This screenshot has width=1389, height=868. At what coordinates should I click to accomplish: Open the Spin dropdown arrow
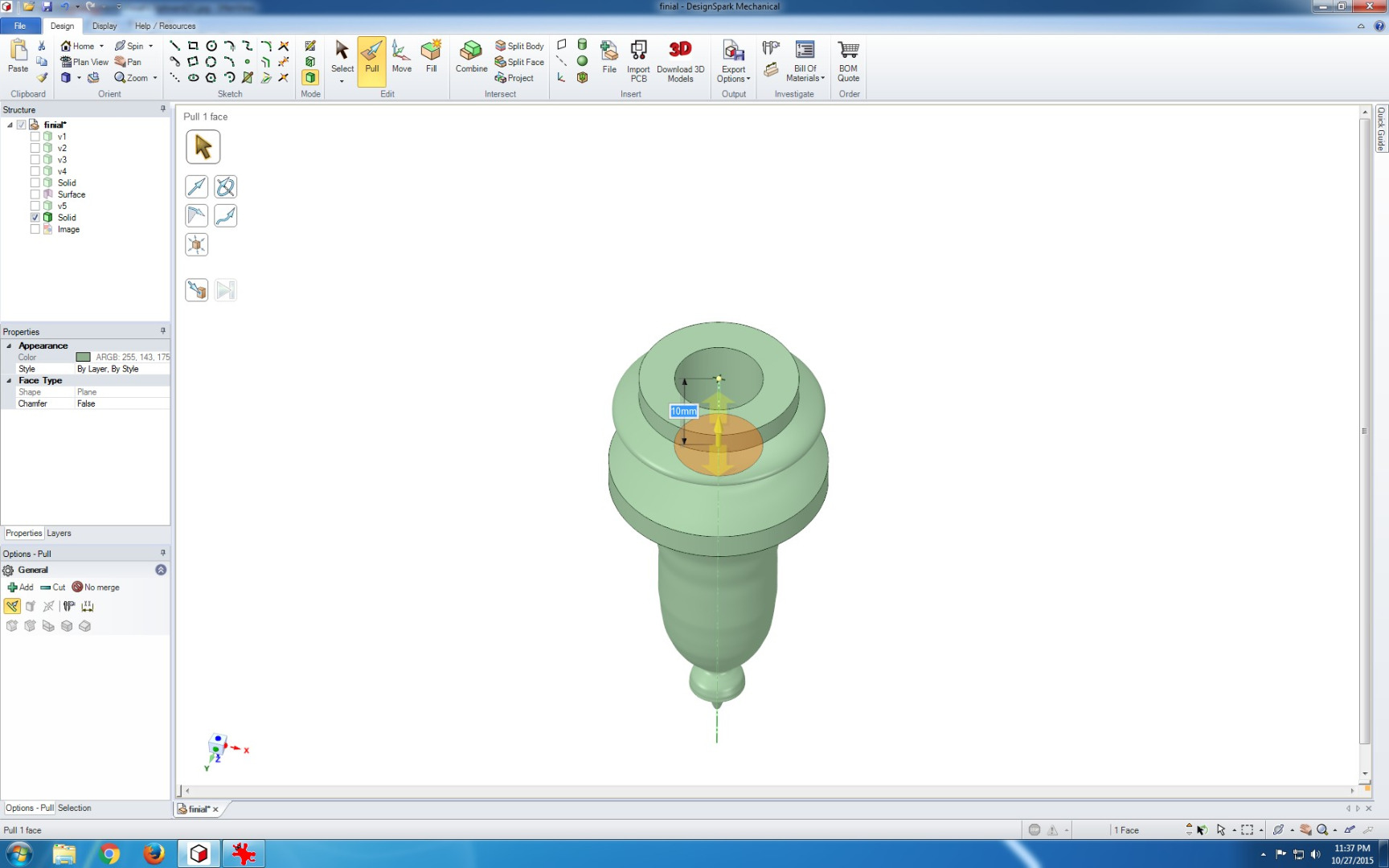[x=150, y=46]
